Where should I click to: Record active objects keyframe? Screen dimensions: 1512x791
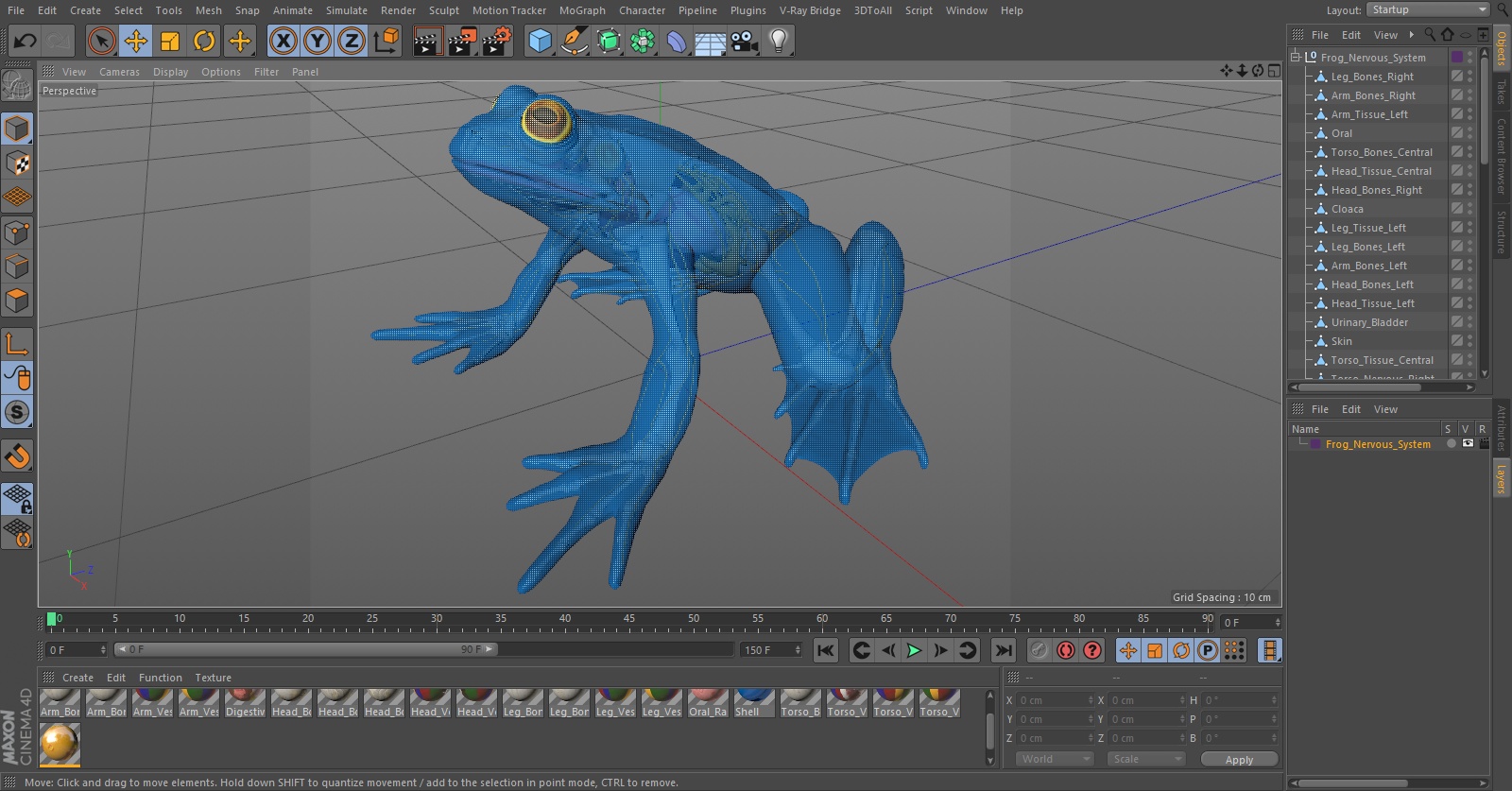1039,650
